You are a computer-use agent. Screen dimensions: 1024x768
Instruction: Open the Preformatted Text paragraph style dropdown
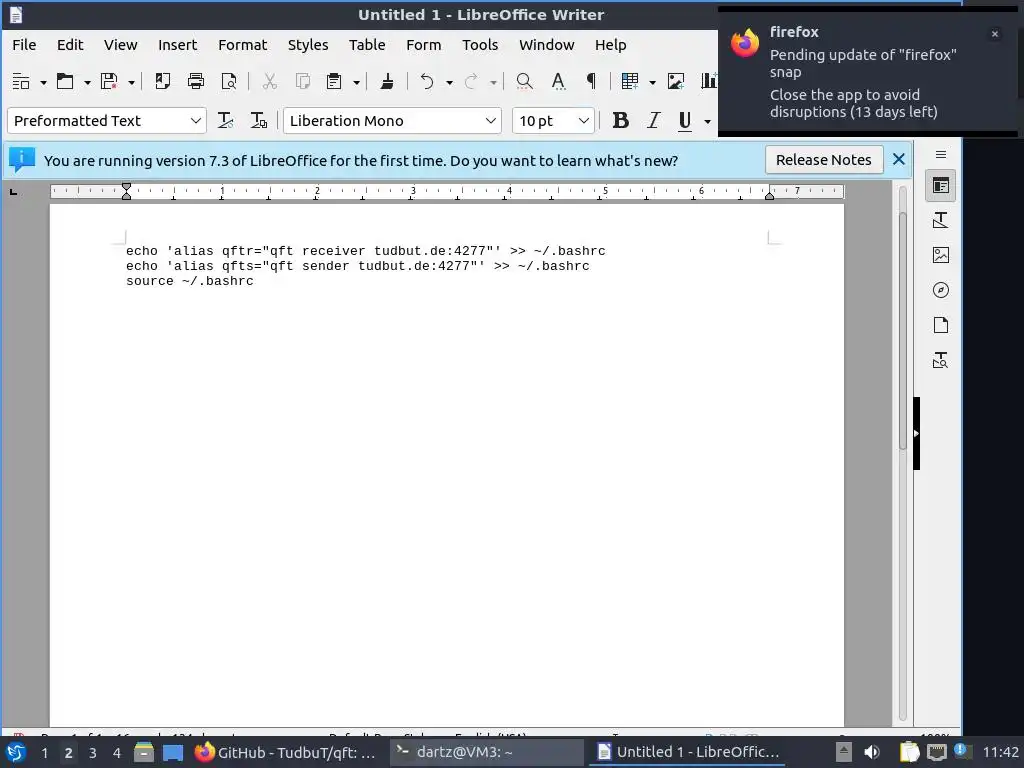coord(195,121)
